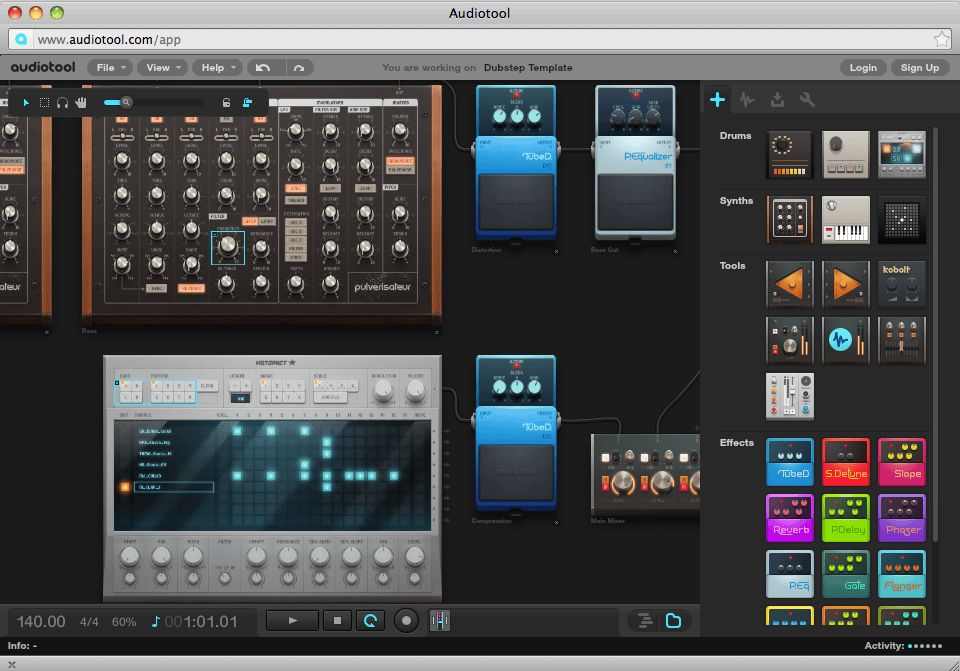Add the Phaser effect from the Effects section
Screen dimensions: 960x671
tap(901, 517)
